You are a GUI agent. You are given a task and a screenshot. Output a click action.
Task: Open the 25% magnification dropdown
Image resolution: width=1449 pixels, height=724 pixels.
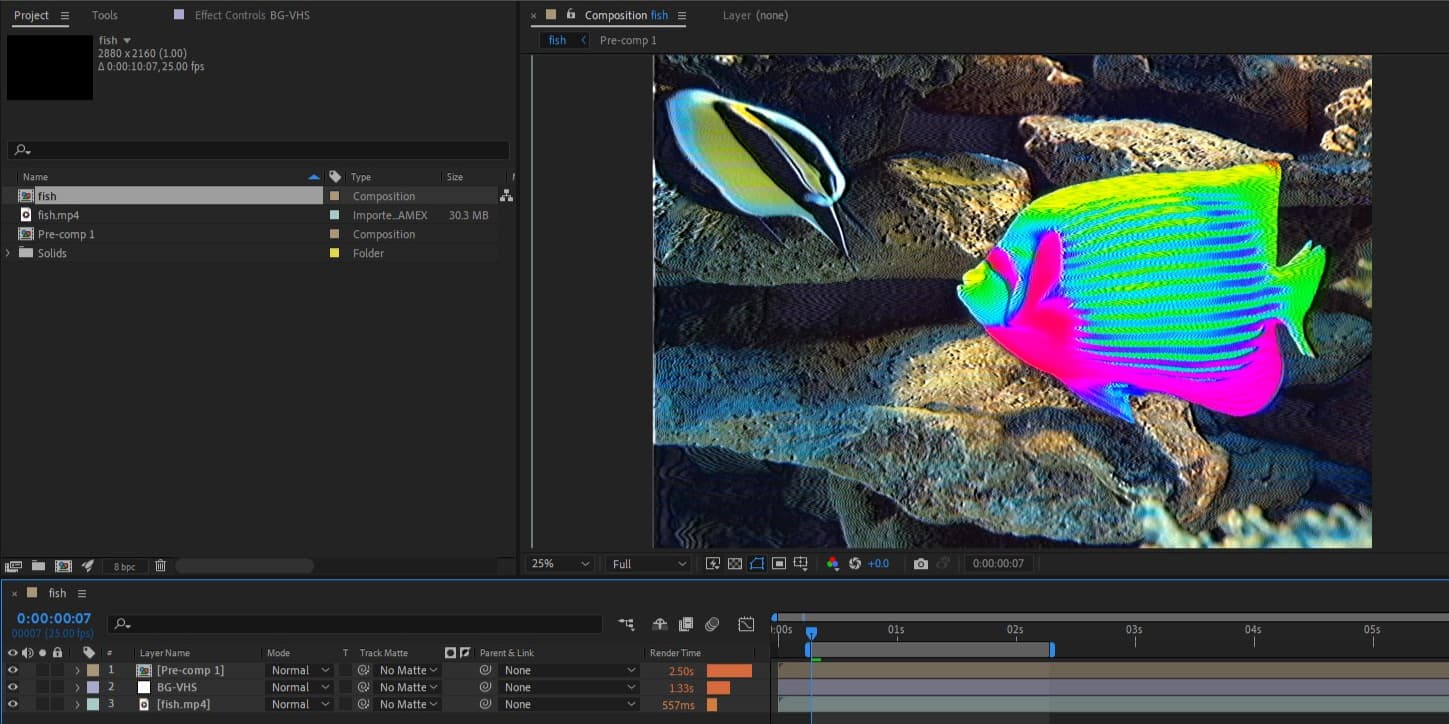[560, 564]
